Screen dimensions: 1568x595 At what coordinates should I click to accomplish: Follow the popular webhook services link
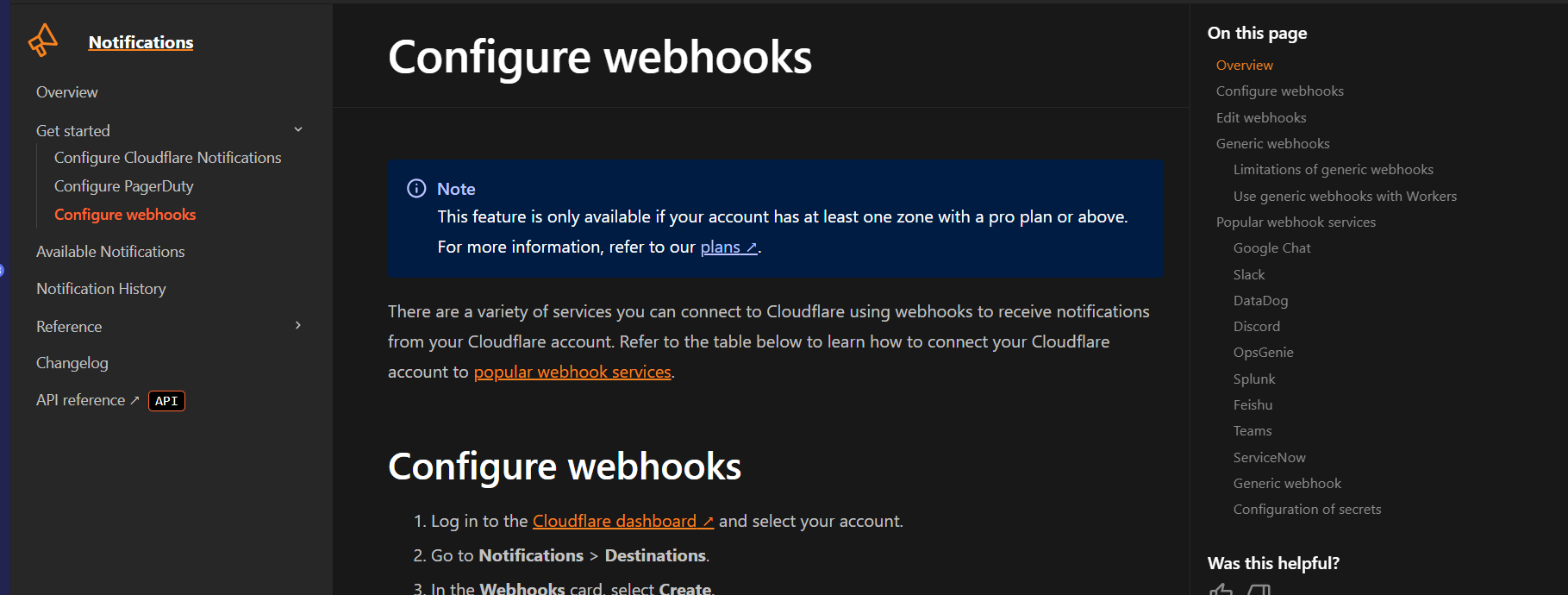click(572, 373)
